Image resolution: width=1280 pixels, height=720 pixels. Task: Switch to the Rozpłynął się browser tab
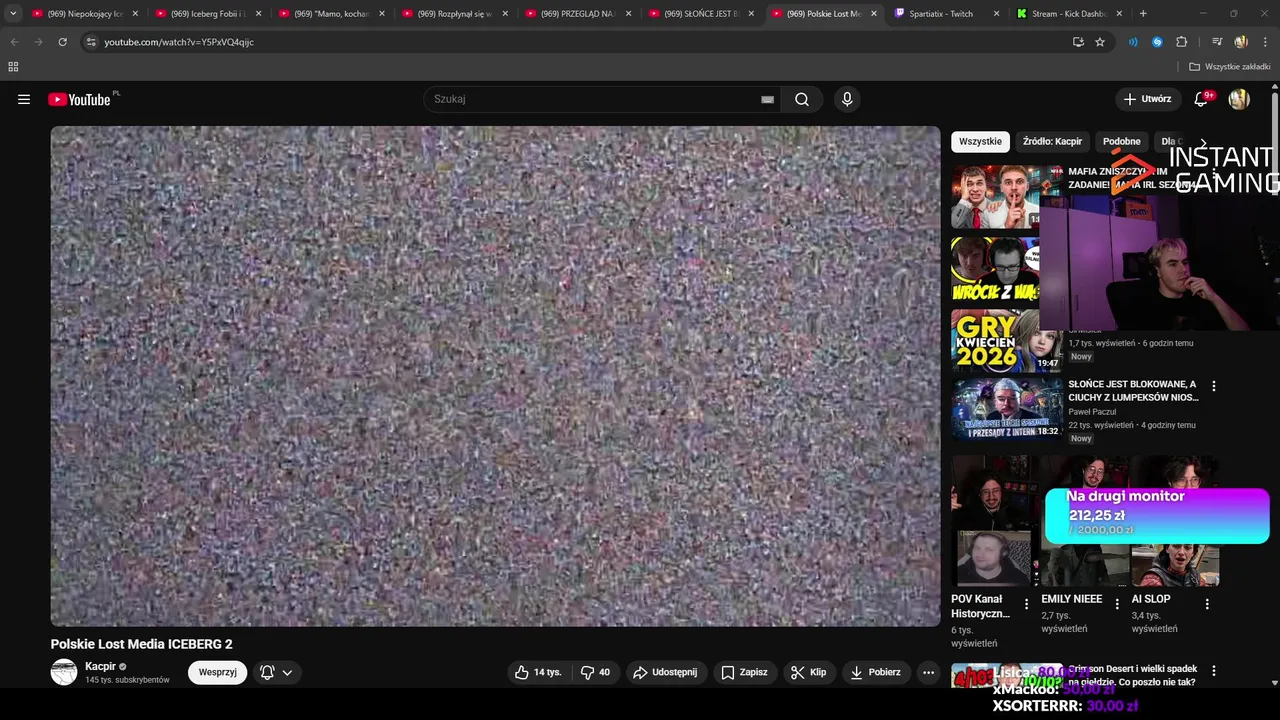[454, 14]
